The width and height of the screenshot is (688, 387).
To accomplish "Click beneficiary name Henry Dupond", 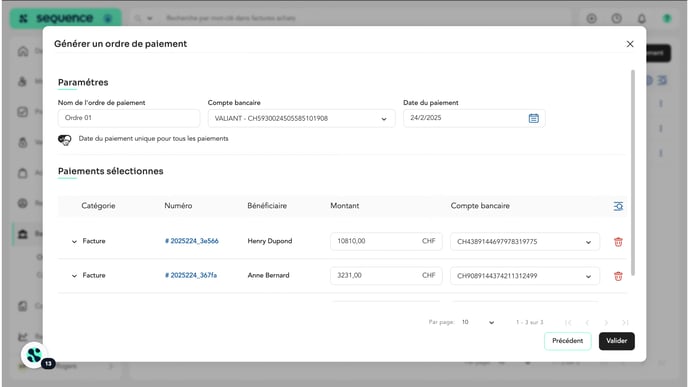I will click(270, 241).
